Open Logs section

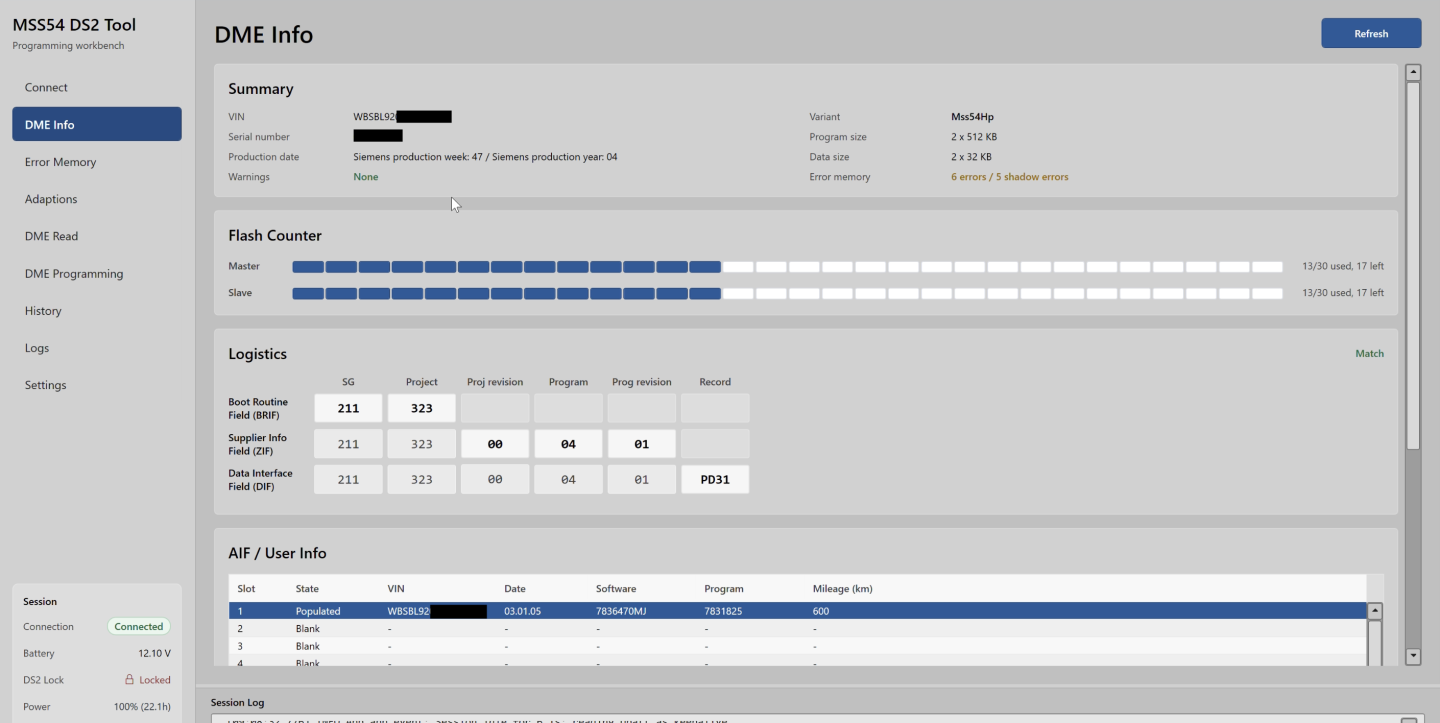point(96,348)
